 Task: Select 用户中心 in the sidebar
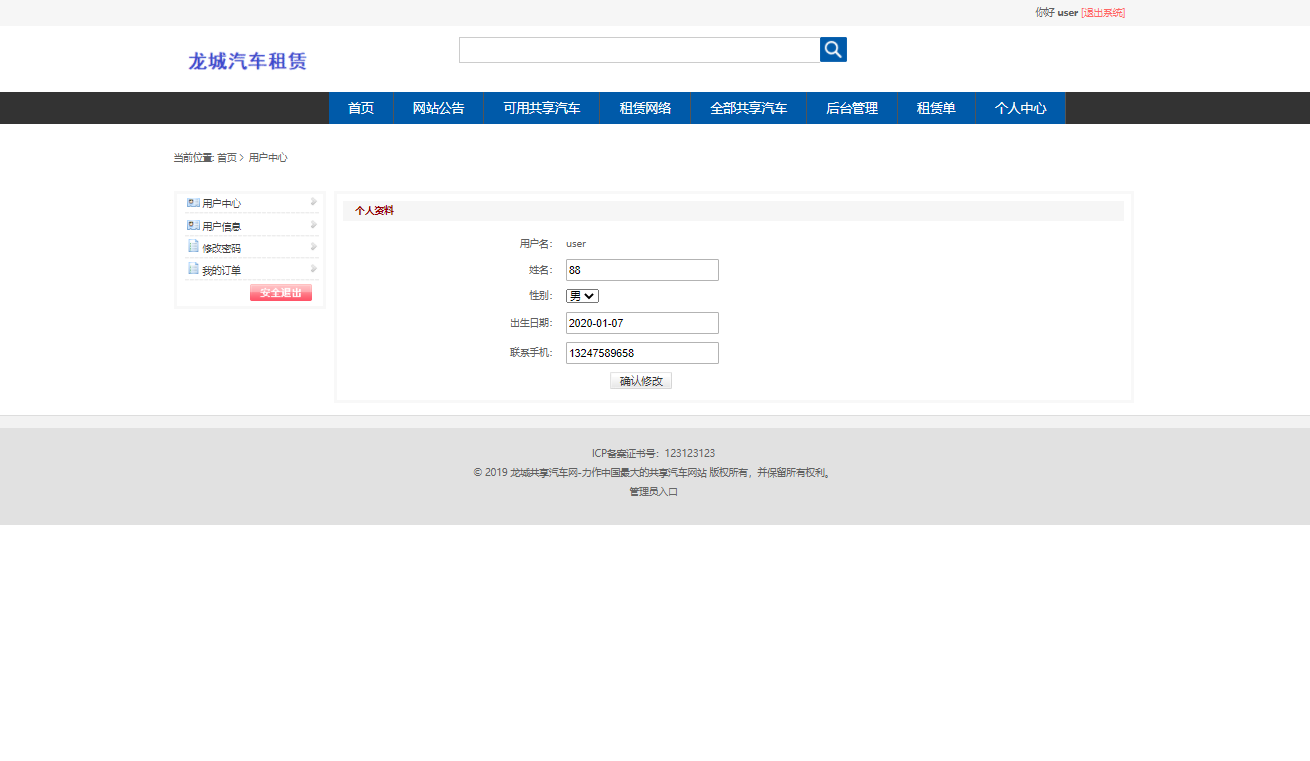221,203
